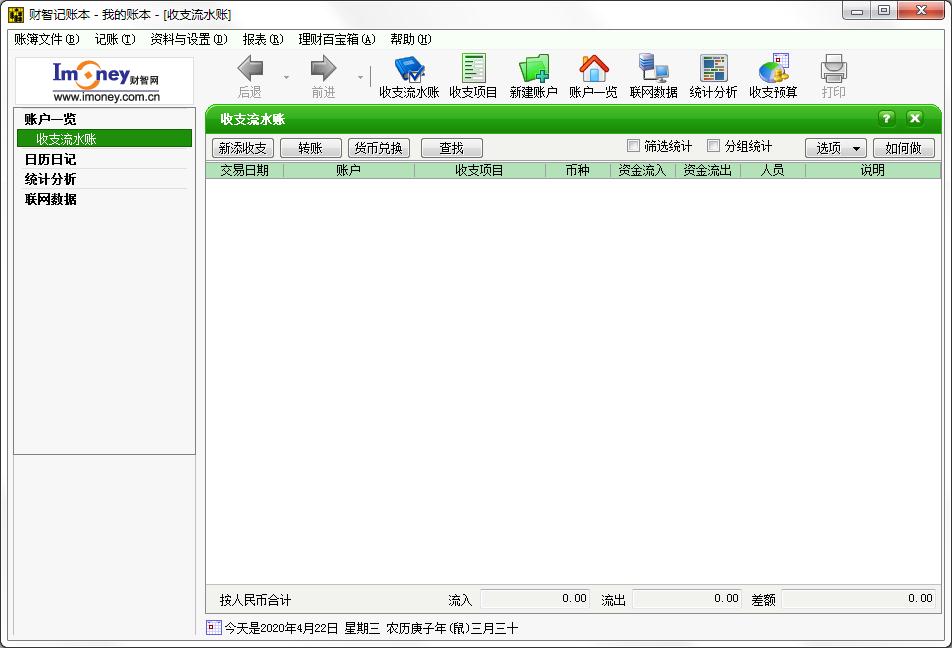Select 日历日记 in the sidebar
Screen dimensions: 952x648
click(x=50, y=159)
